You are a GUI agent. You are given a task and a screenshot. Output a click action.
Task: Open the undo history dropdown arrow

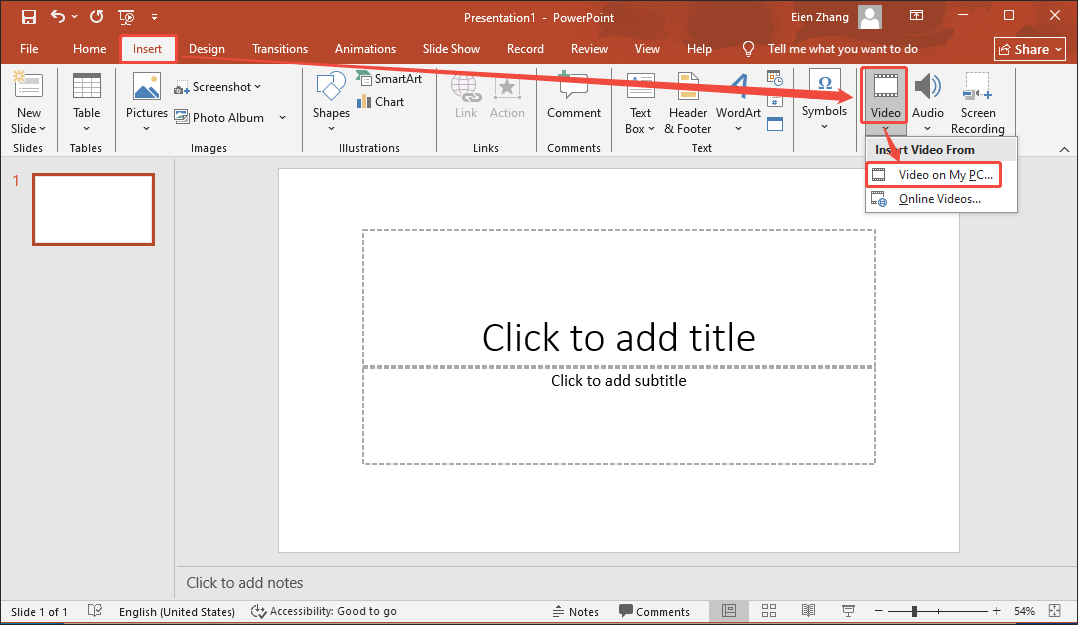tap(74, 17)
